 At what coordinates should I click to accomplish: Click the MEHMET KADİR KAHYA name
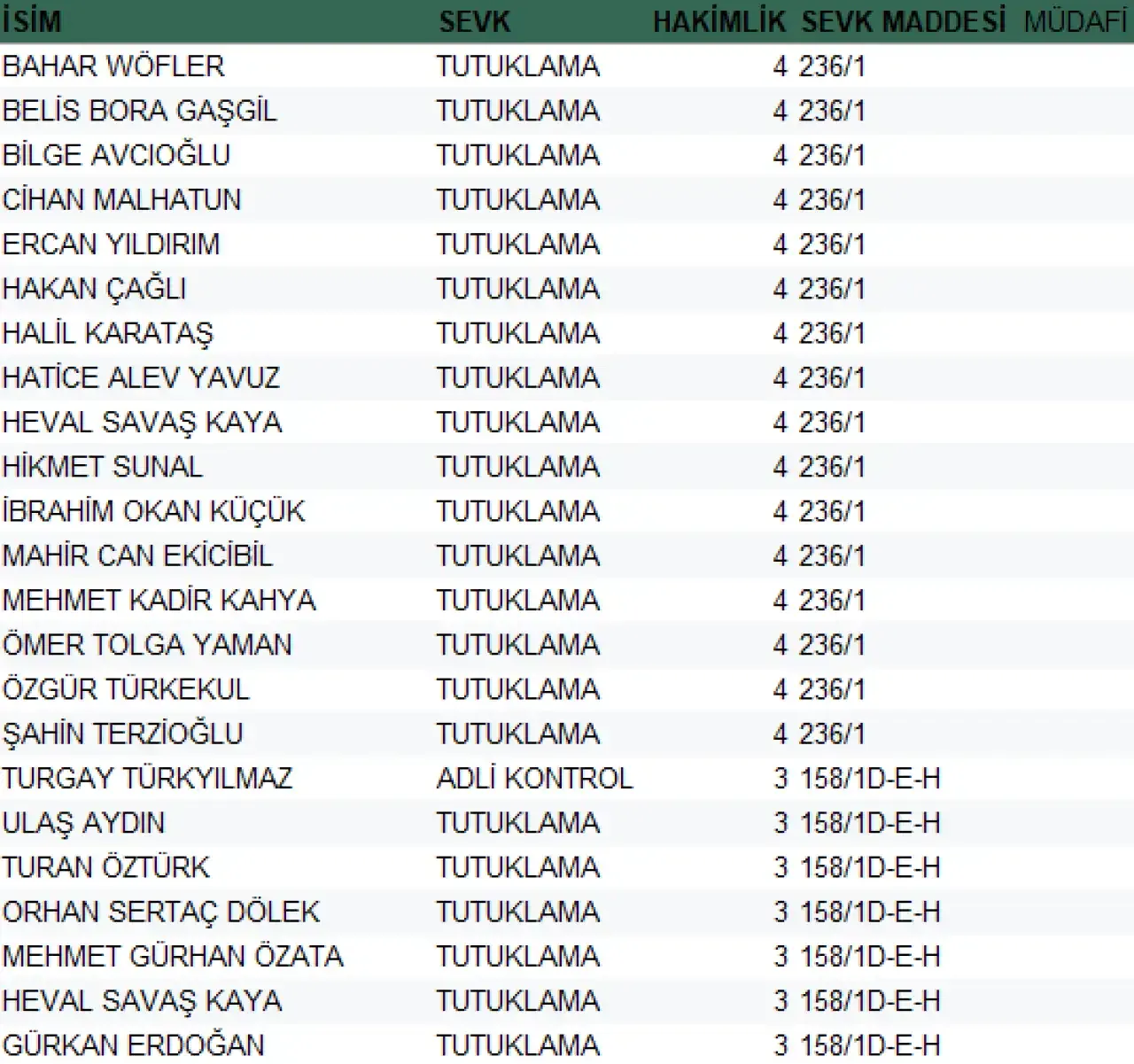pyautogui.click(x=159, y=601)
